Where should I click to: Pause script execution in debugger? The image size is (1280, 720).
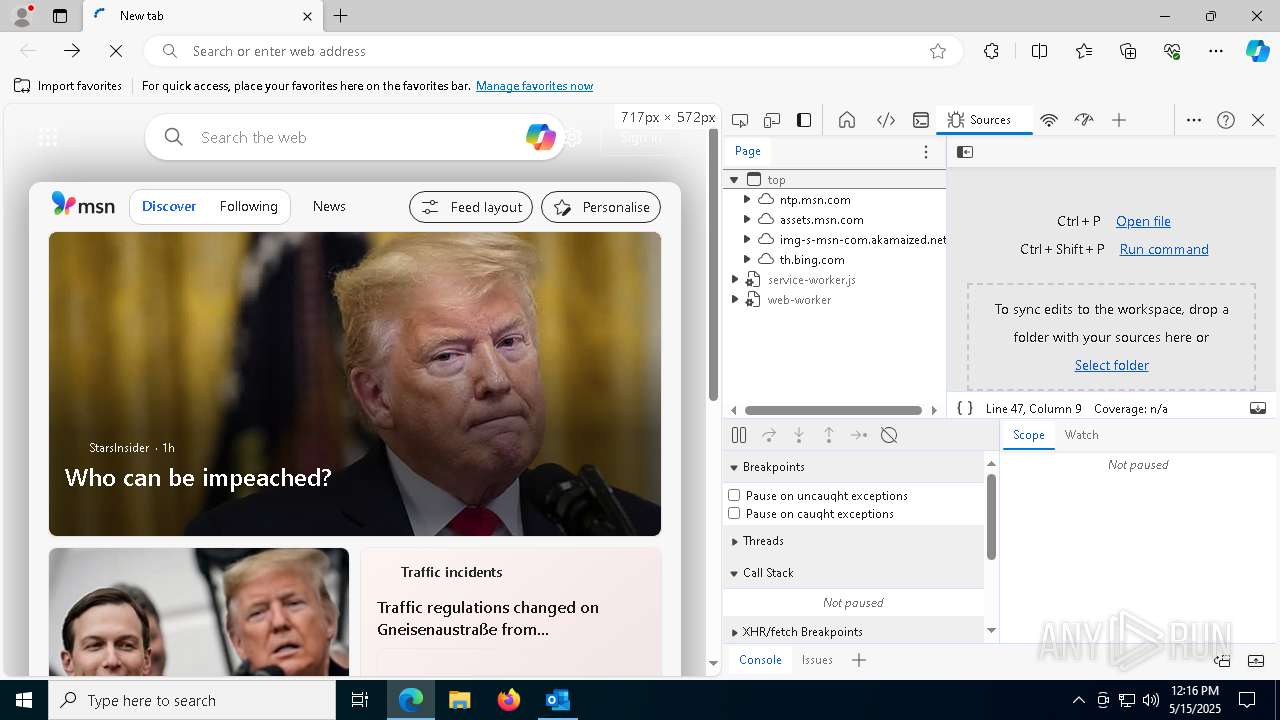pos(739,435)
